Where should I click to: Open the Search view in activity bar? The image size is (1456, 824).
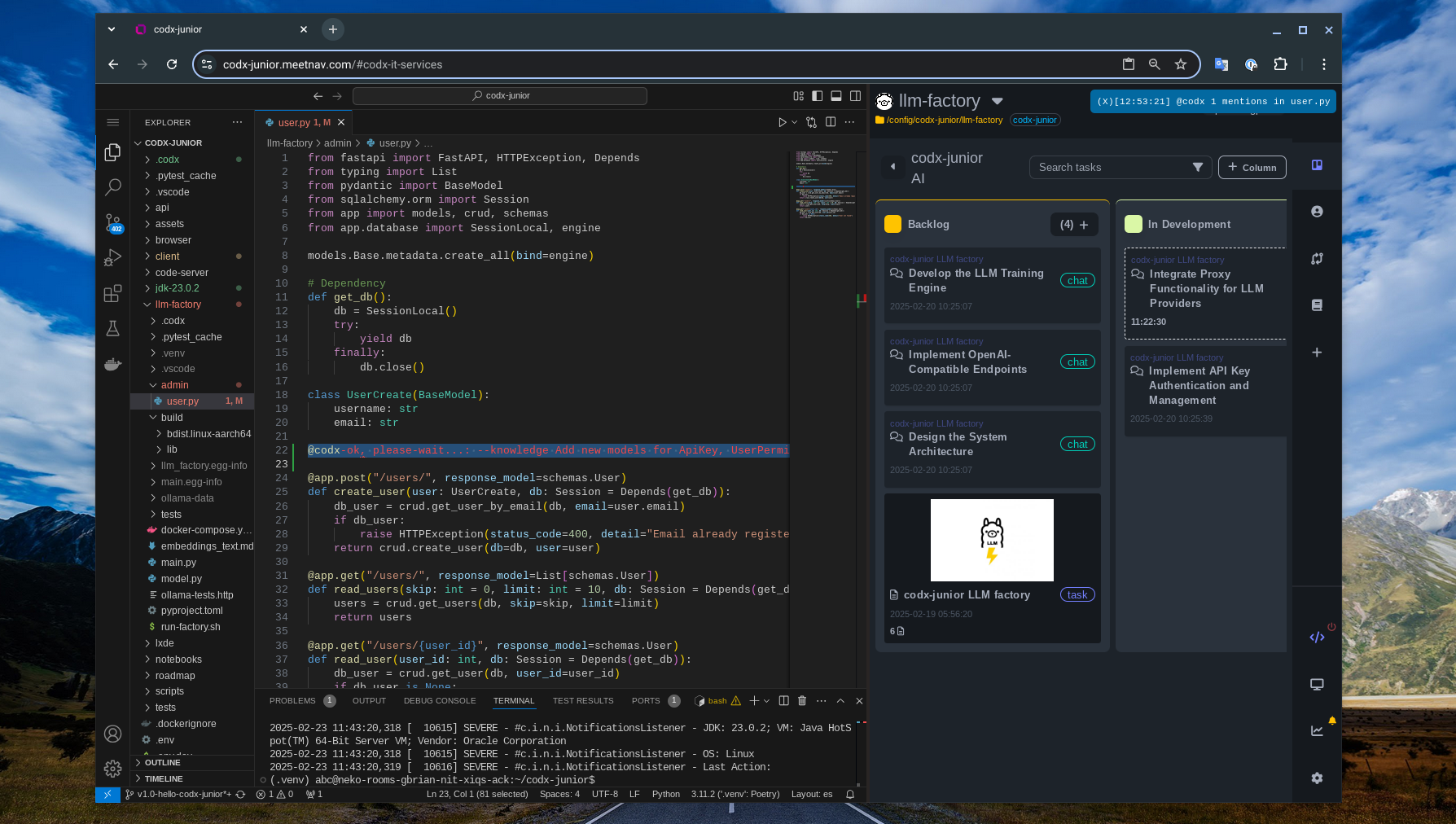(113, 186)
